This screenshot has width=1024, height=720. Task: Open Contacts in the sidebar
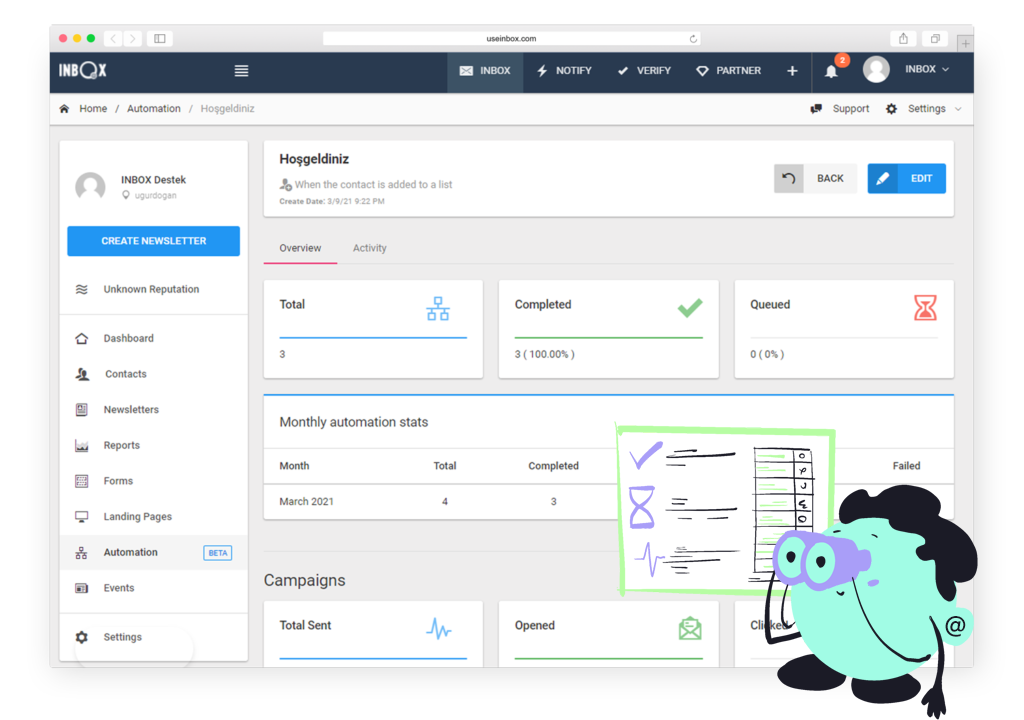point(125,374)
